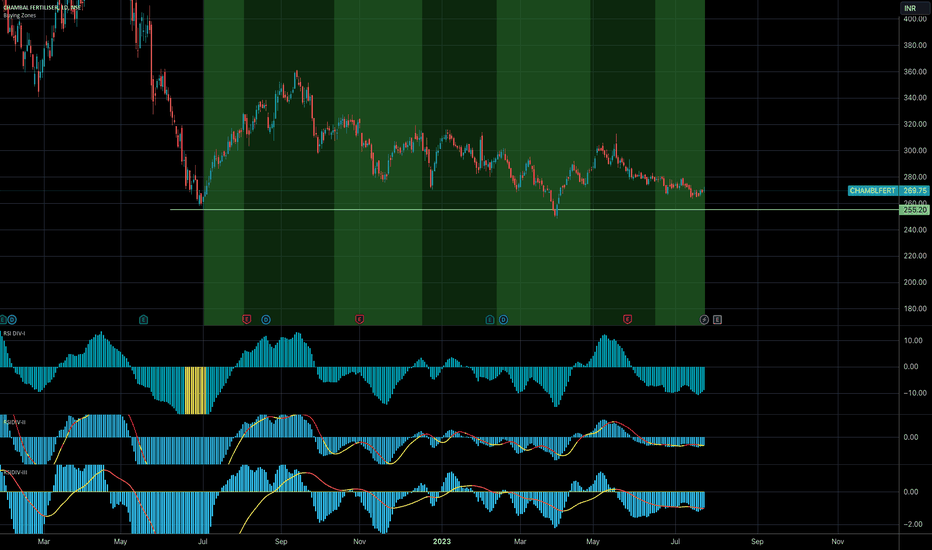This screenshot has height=550, width=932.
Task: Click the yellow highlighted RSI DIV-I bars
Action: coord(196,390)
